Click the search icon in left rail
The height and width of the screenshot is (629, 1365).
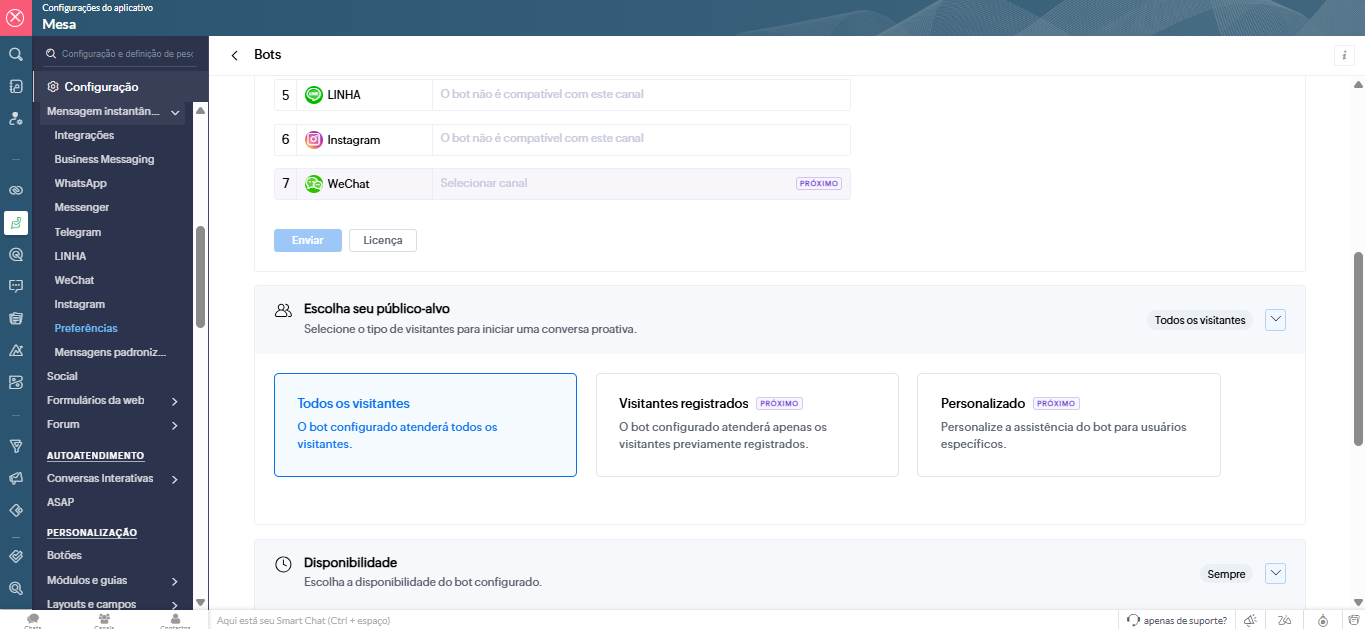15,54
